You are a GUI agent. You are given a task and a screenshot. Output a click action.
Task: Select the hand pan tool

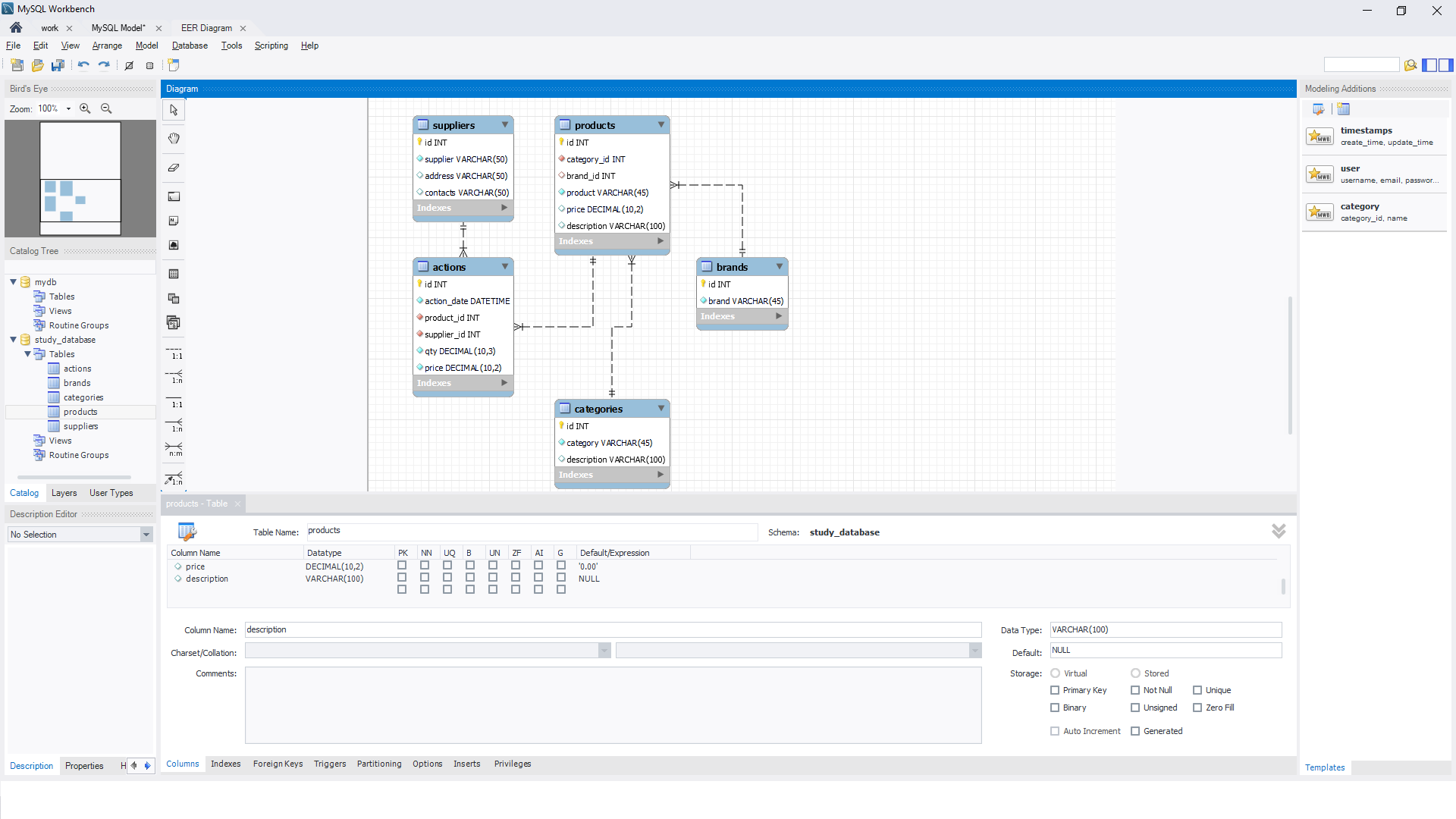click(x=174, y=138)
